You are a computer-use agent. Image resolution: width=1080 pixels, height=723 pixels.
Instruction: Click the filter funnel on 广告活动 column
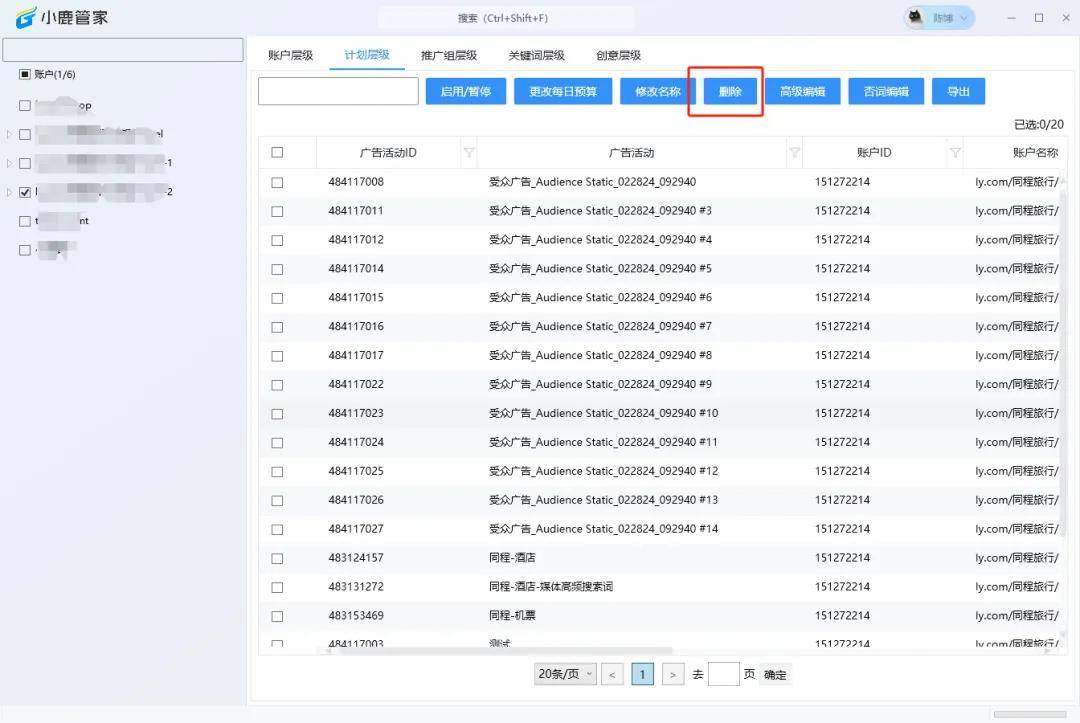(x=796, y=152)
